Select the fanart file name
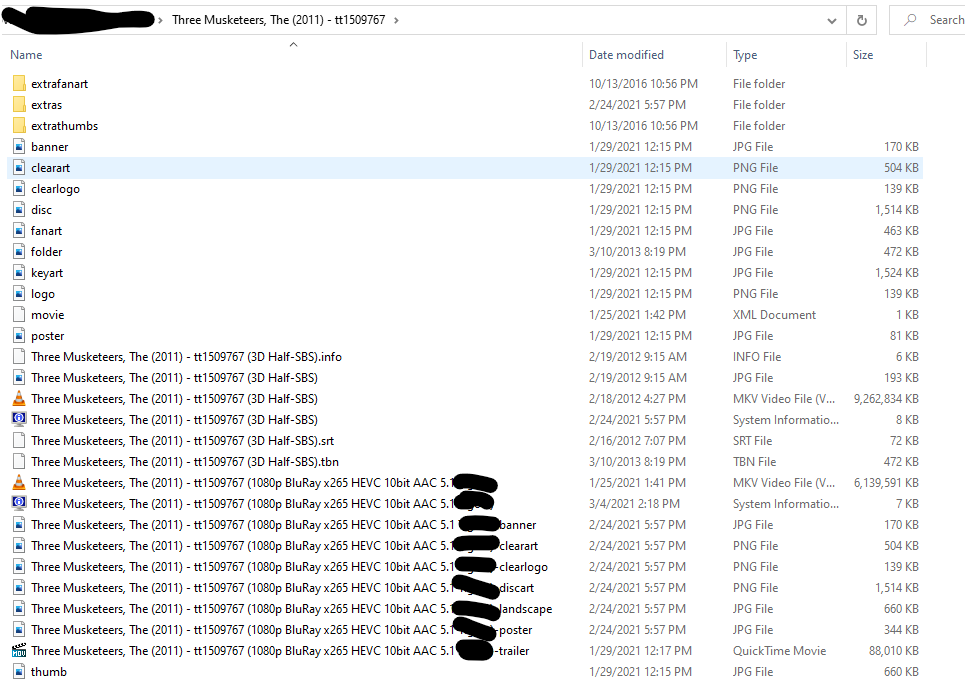Screen dimensions: 965x697 click(x=46, y=231)
